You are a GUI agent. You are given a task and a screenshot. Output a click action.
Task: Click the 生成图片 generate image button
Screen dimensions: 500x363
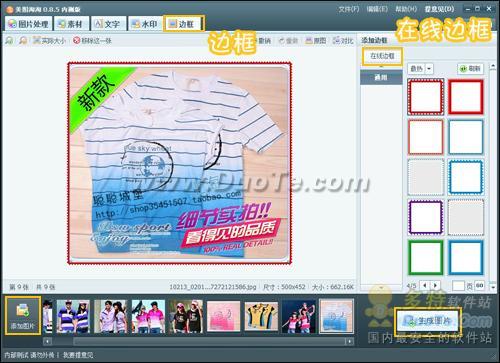pyautogui.click(x=428, y=321)
